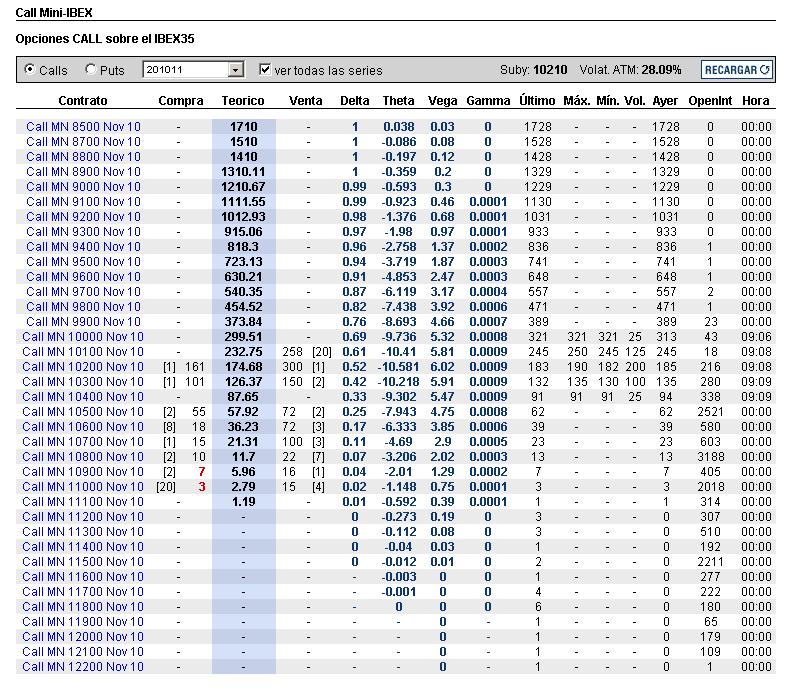The image size is (791, 688).
Task: Open contract Call MN 11200 Nov 10
Action: (x=83, y=517)
